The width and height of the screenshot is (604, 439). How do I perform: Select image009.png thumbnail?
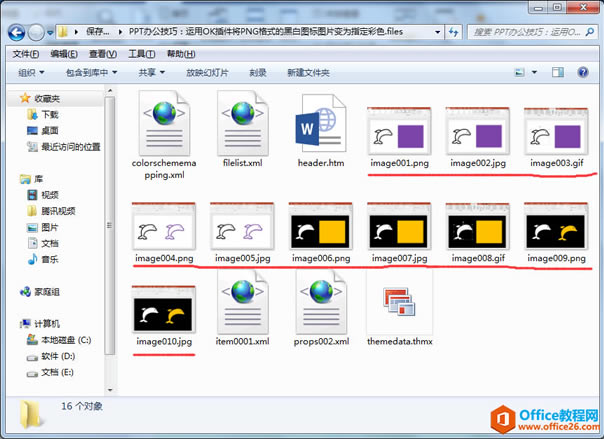pos(556,226)
